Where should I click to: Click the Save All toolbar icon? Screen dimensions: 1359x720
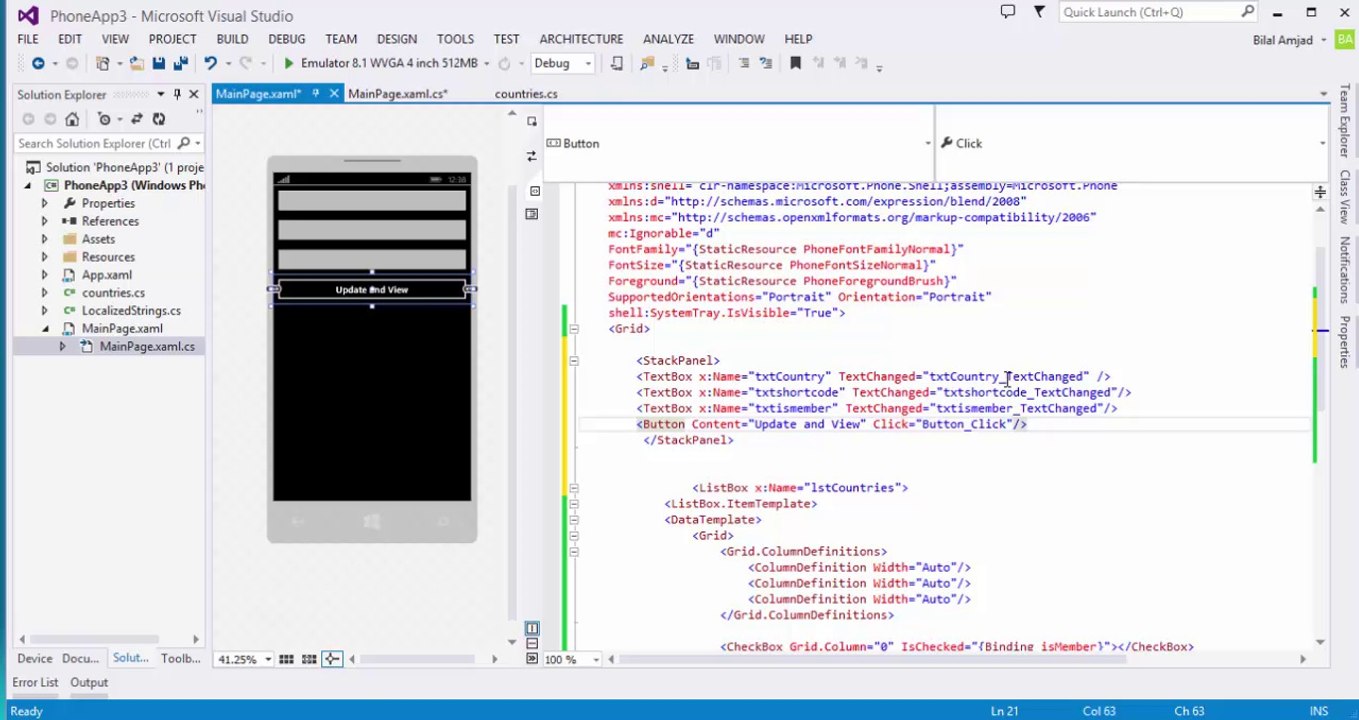[181, 63]
